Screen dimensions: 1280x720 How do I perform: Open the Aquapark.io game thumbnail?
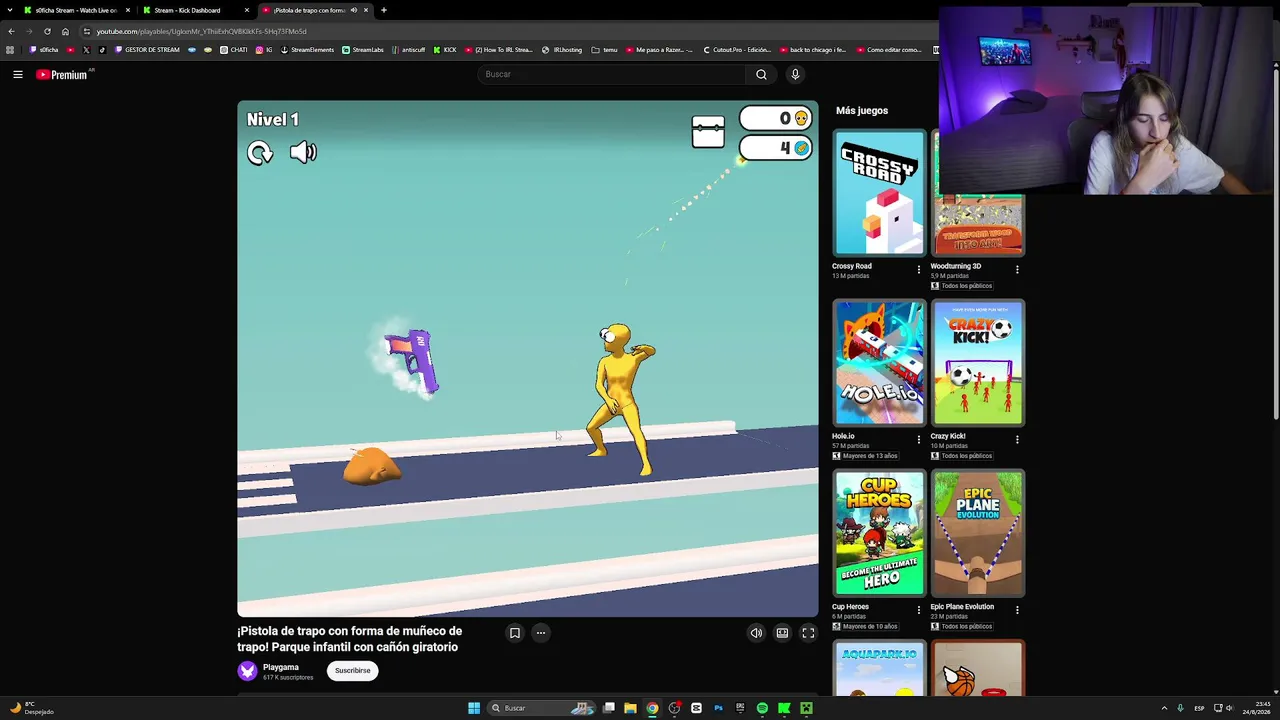click(x=880, y=668)
